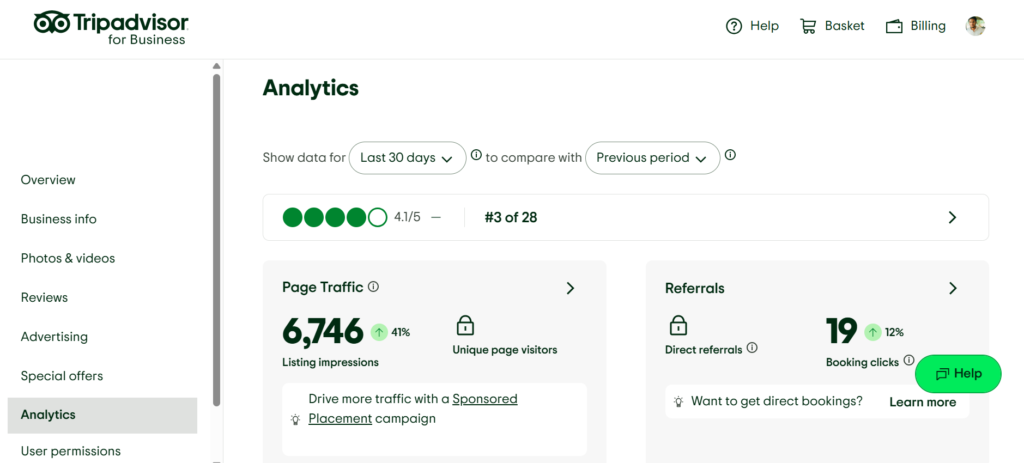The width and height of the screenshot is (1024, 463).
Task: Open the Basket cart icon
Action: point(808,26)
